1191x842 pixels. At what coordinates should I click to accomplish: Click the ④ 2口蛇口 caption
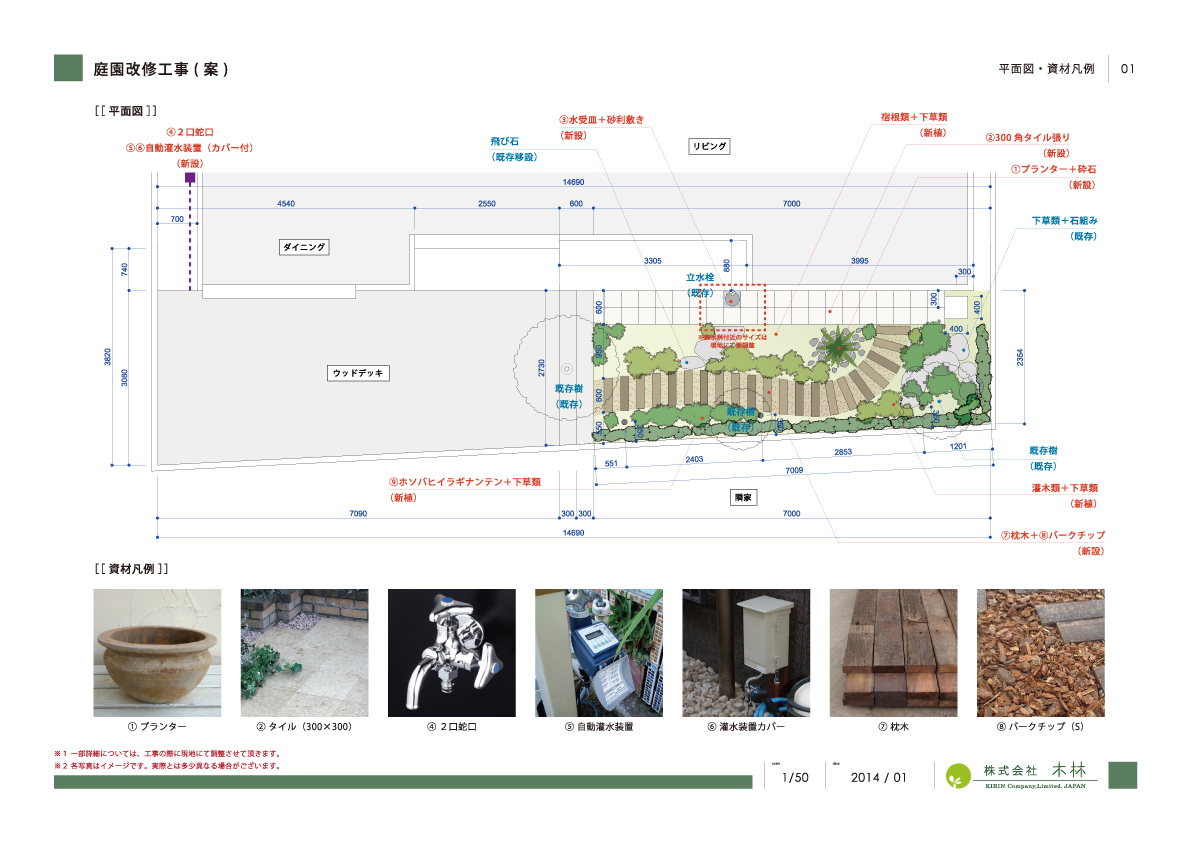tap(452, 727)
